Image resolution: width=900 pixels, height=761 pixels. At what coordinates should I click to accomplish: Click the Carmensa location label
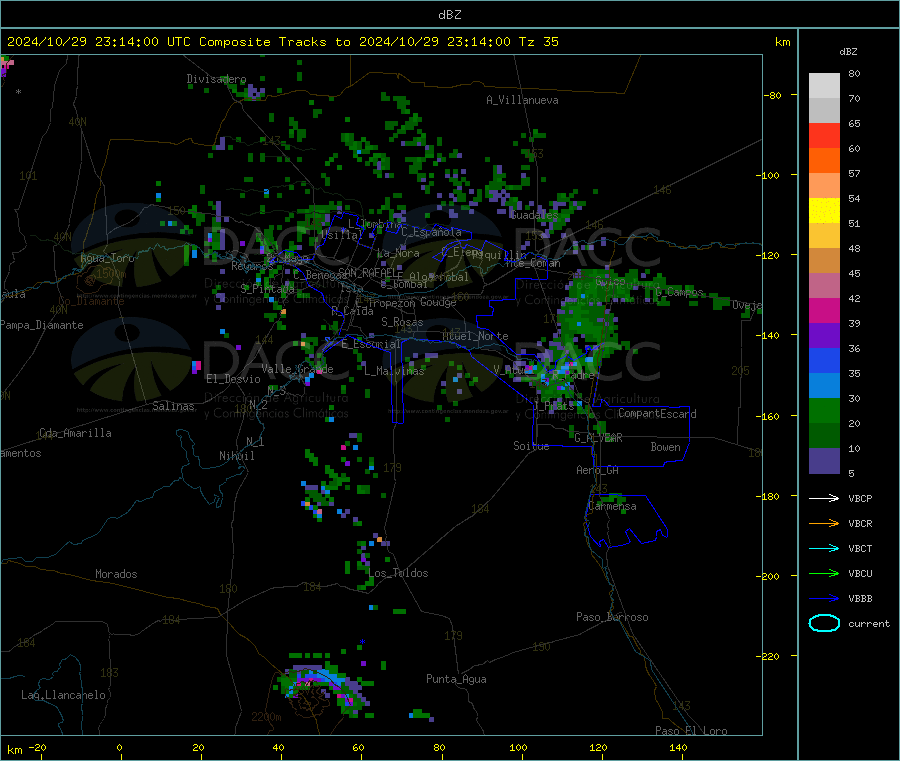point(612,506)
